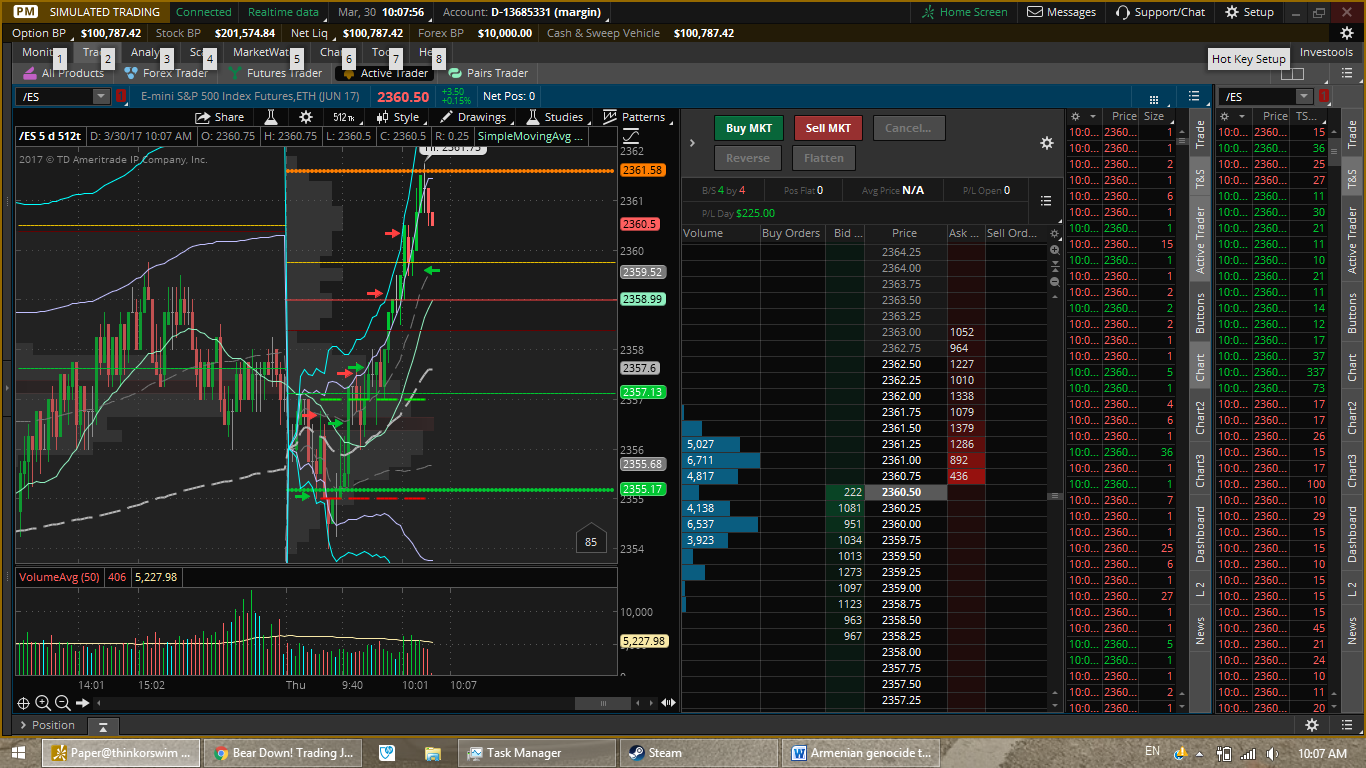Expand the Active Trader arrow left of Buy MKT
The image size is (1366, 768).
point(692,143)
